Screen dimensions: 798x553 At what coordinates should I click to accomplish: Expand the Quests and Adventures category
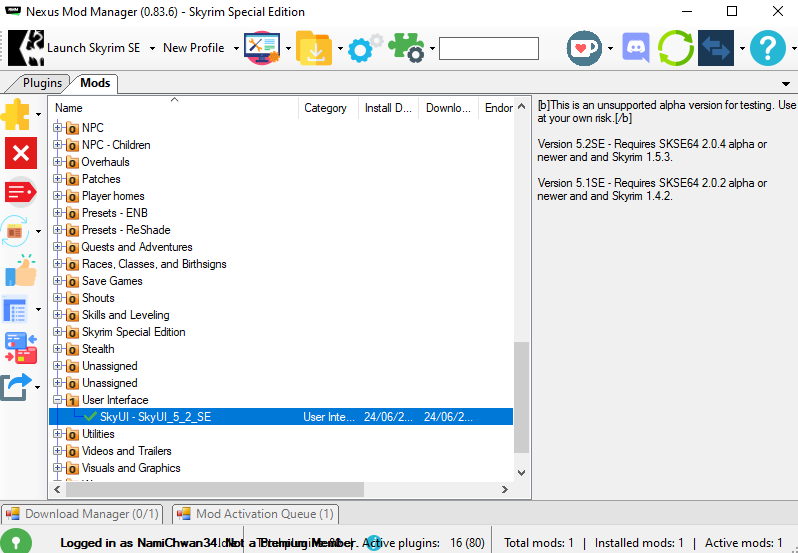pos(58,246)
